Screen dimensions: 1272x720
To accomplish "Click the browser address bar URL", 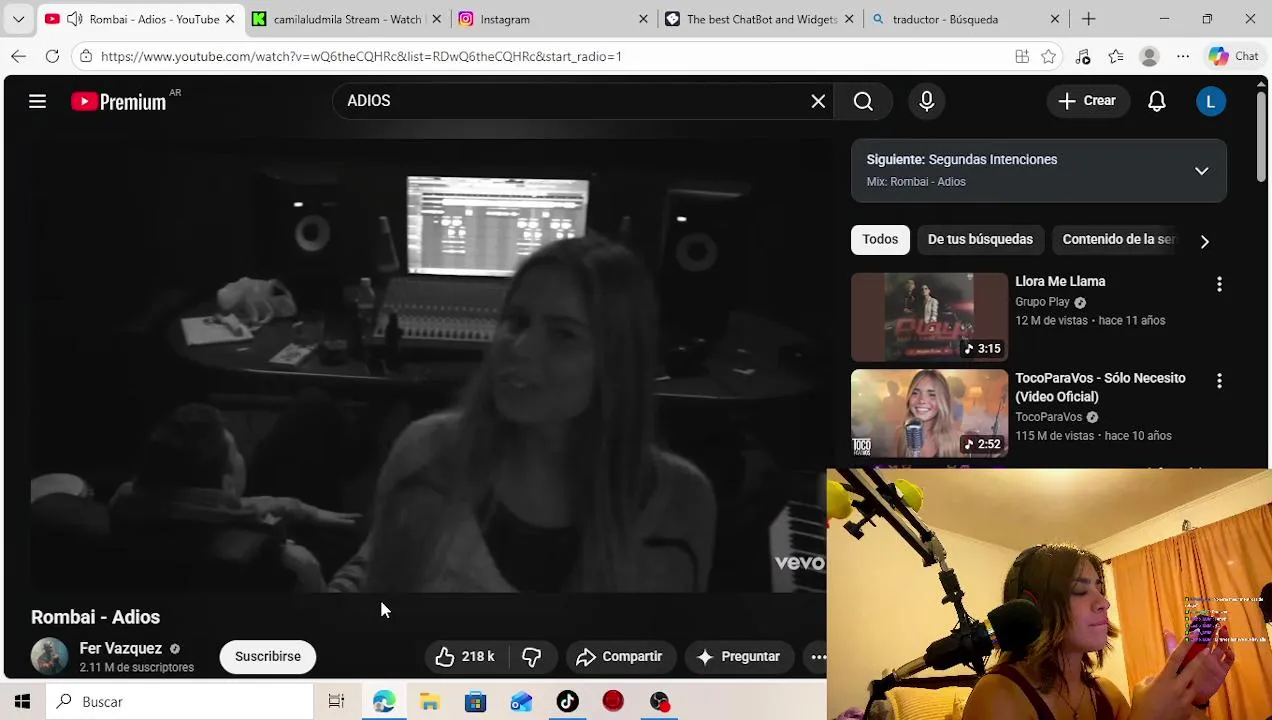I will coord(361,57).
